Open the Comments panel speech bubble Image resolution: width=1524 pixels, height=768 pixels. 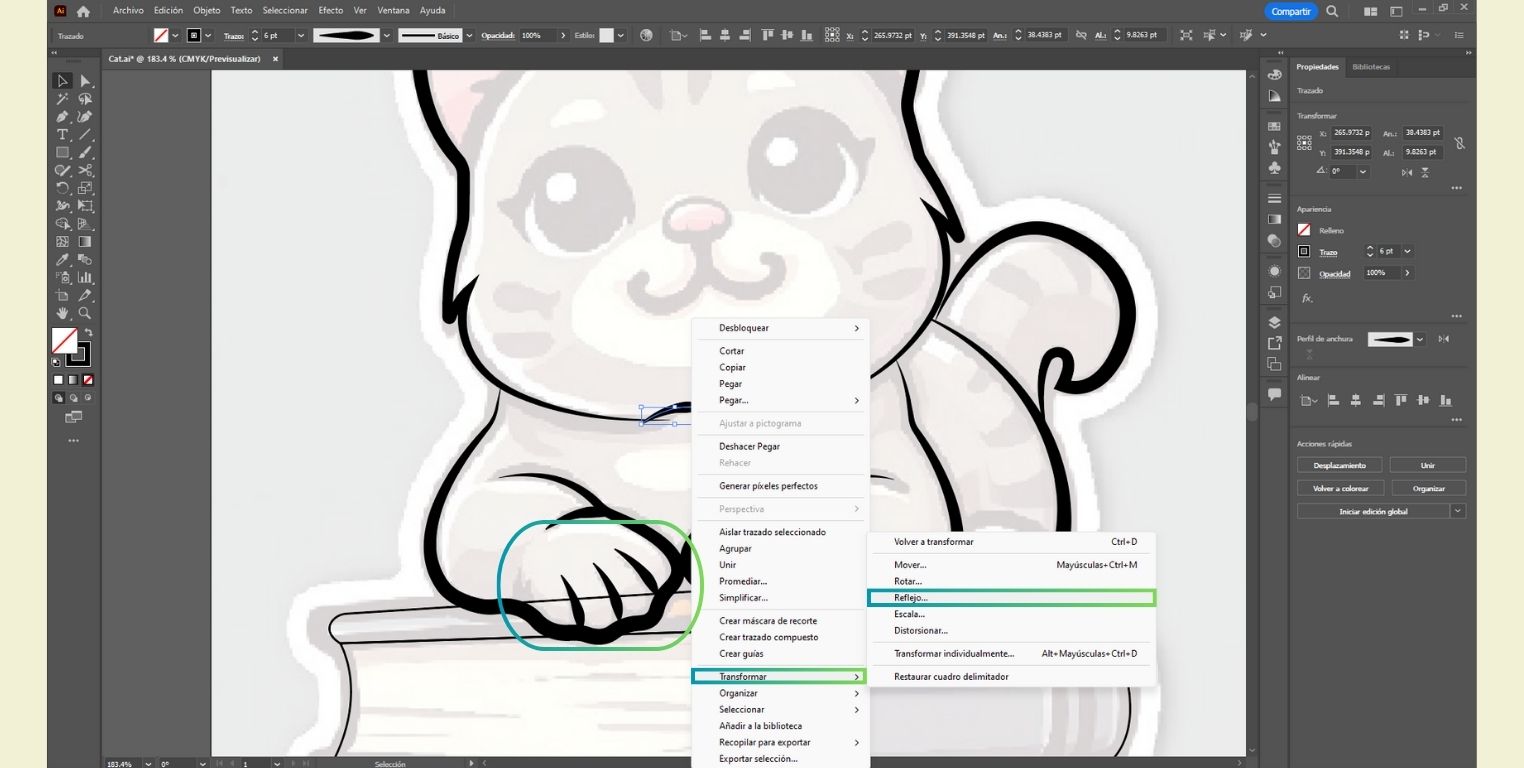pos(1274,394)
